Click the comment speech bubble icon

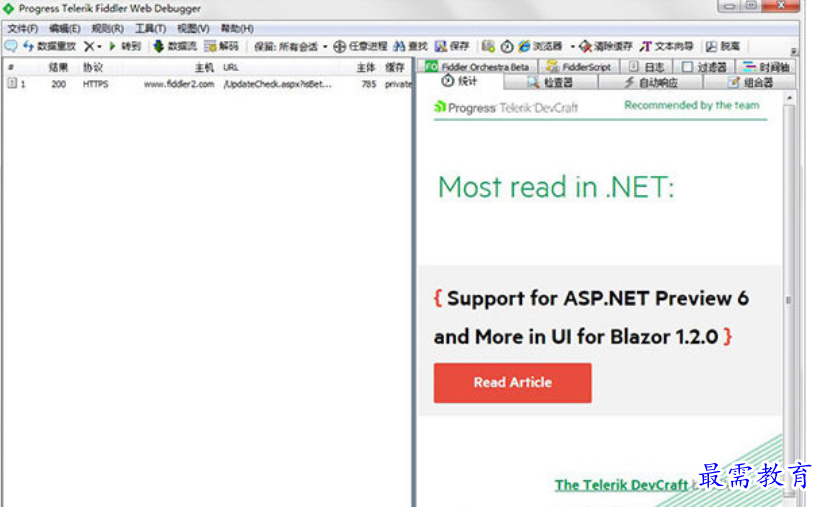coord(10,46)
